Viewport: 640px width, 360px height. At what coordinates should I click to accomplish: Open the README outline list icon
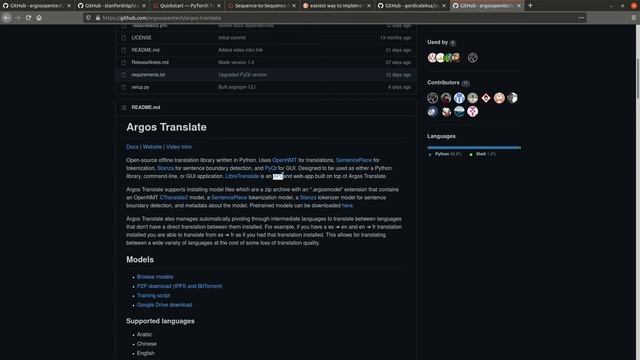click(124, 107)
